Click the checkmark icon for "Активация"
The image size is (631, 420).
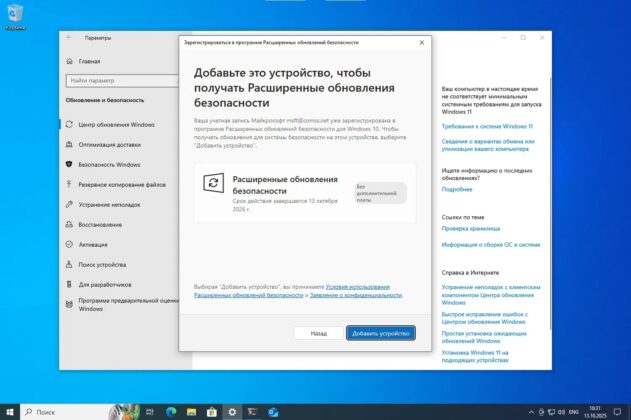69,244
